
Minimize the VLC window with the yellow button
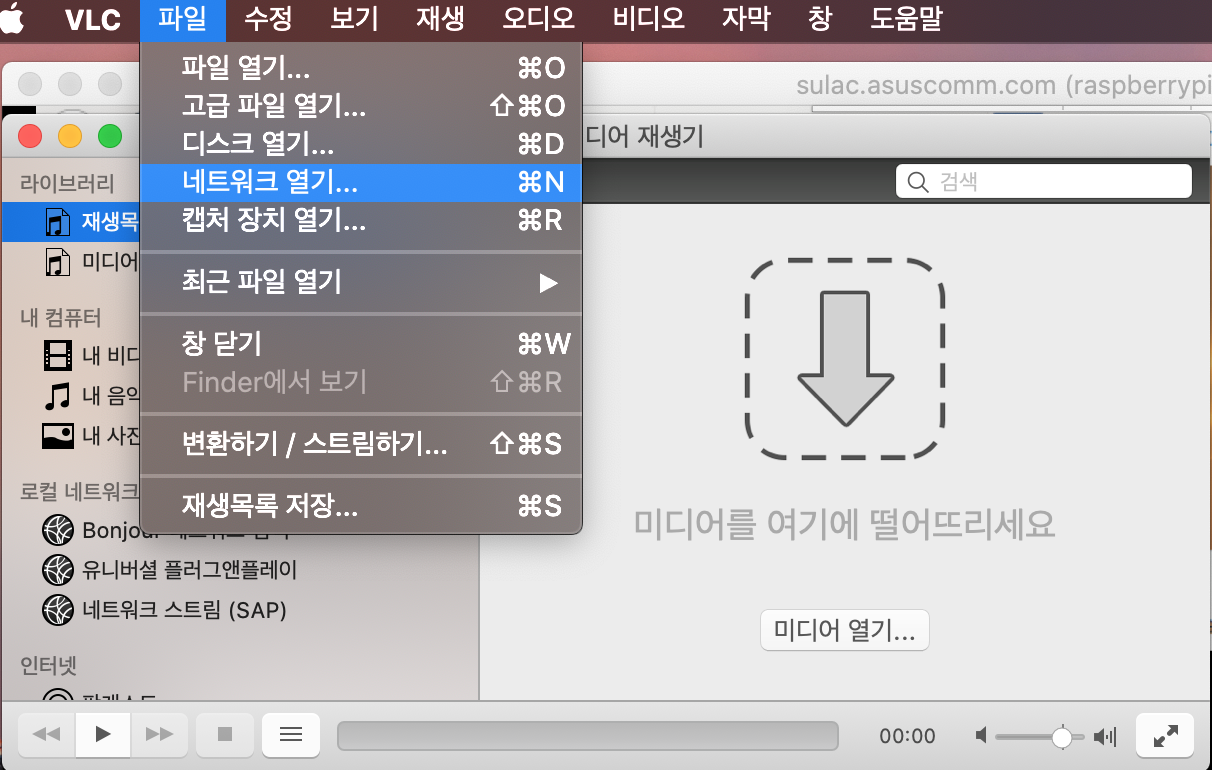click(x=69, y=135)
